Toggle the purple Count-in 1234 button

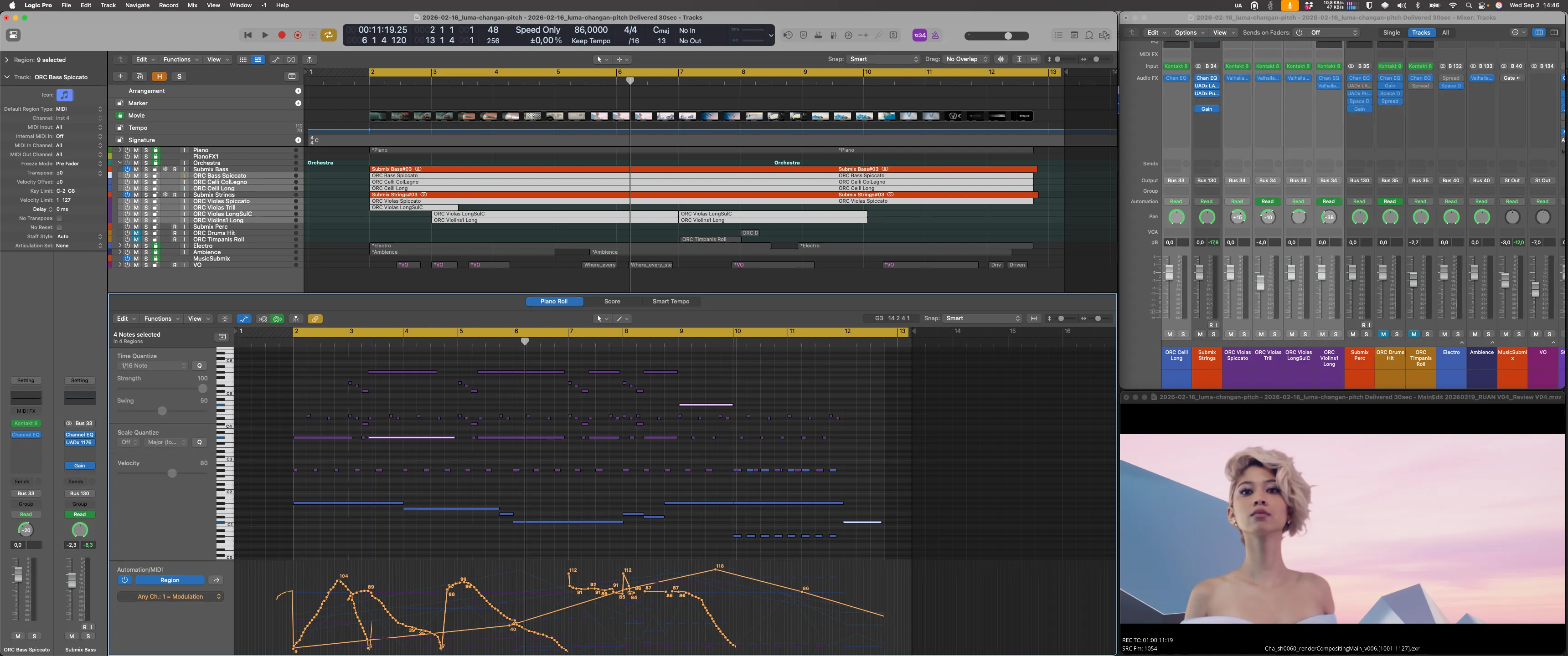tap(920, 35)
